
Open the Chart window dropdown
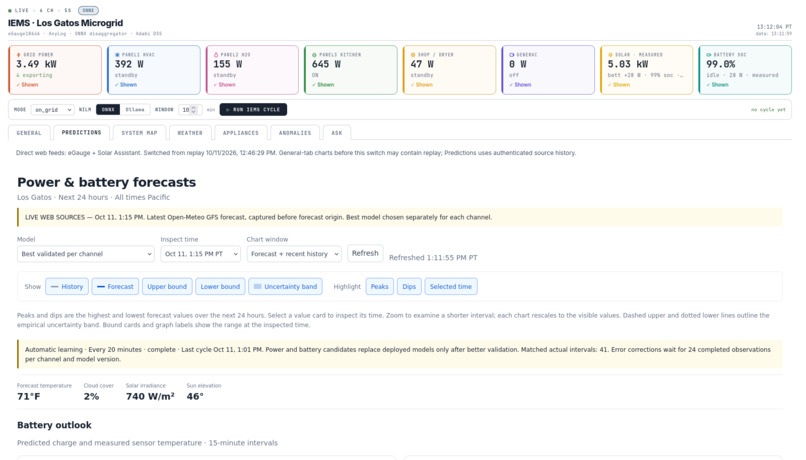pyautogui.click(x=294, y=254)
